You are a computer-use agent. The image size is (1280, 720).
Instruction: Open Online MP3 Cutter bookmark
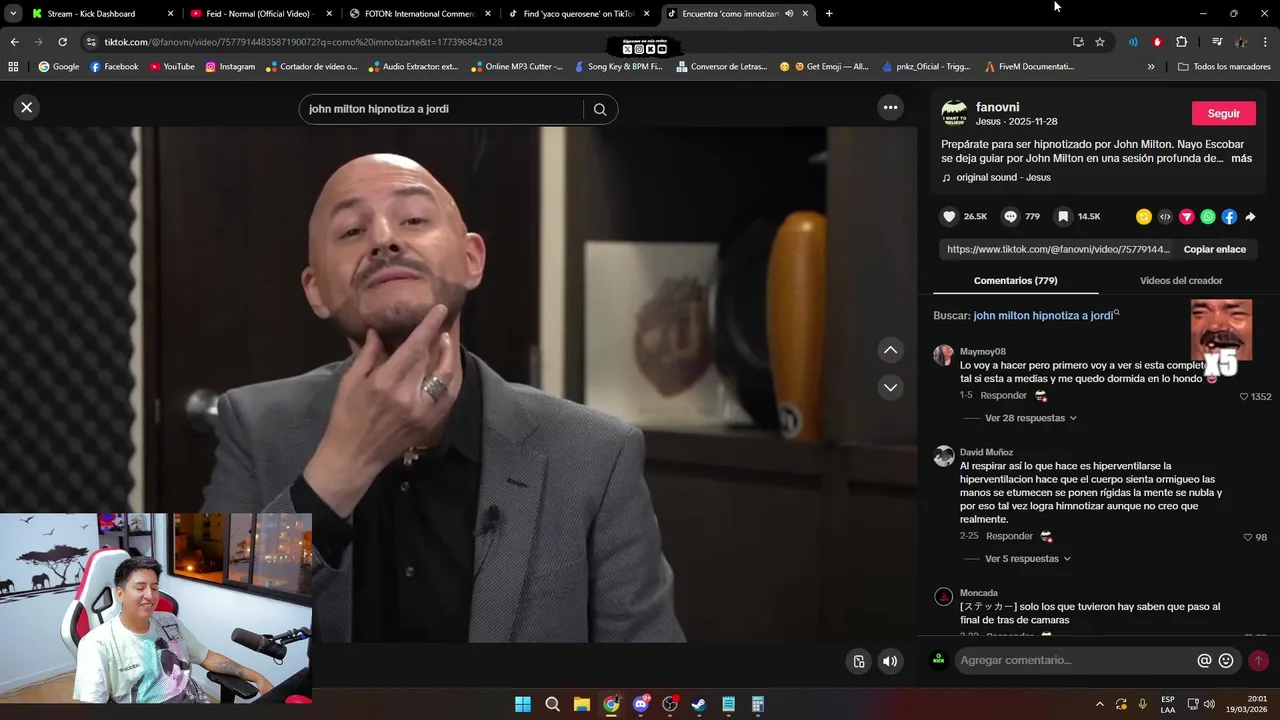coord(516,67)
